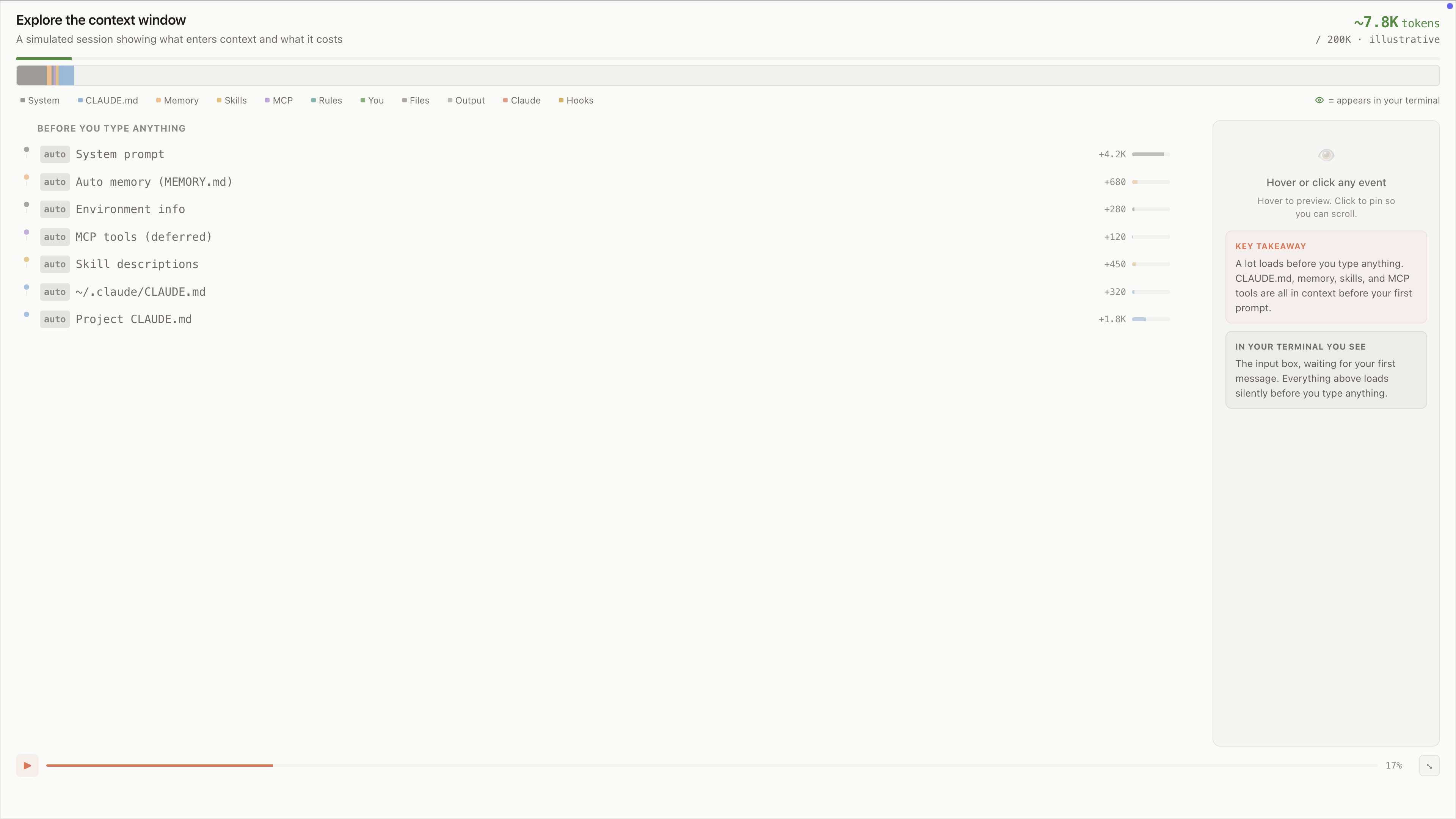Viewport: 1456px width, 819px height.
Task: Click the MCP legend item
Action: click(279, 100)
